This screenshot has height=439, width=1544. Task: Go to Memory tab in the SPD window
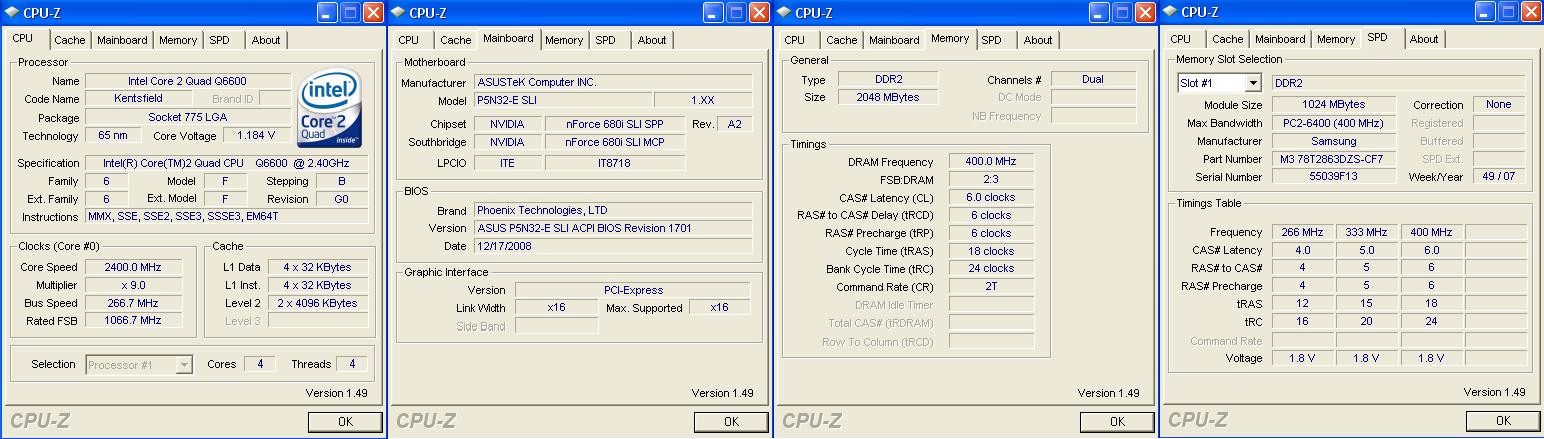tap(1336, 40)
